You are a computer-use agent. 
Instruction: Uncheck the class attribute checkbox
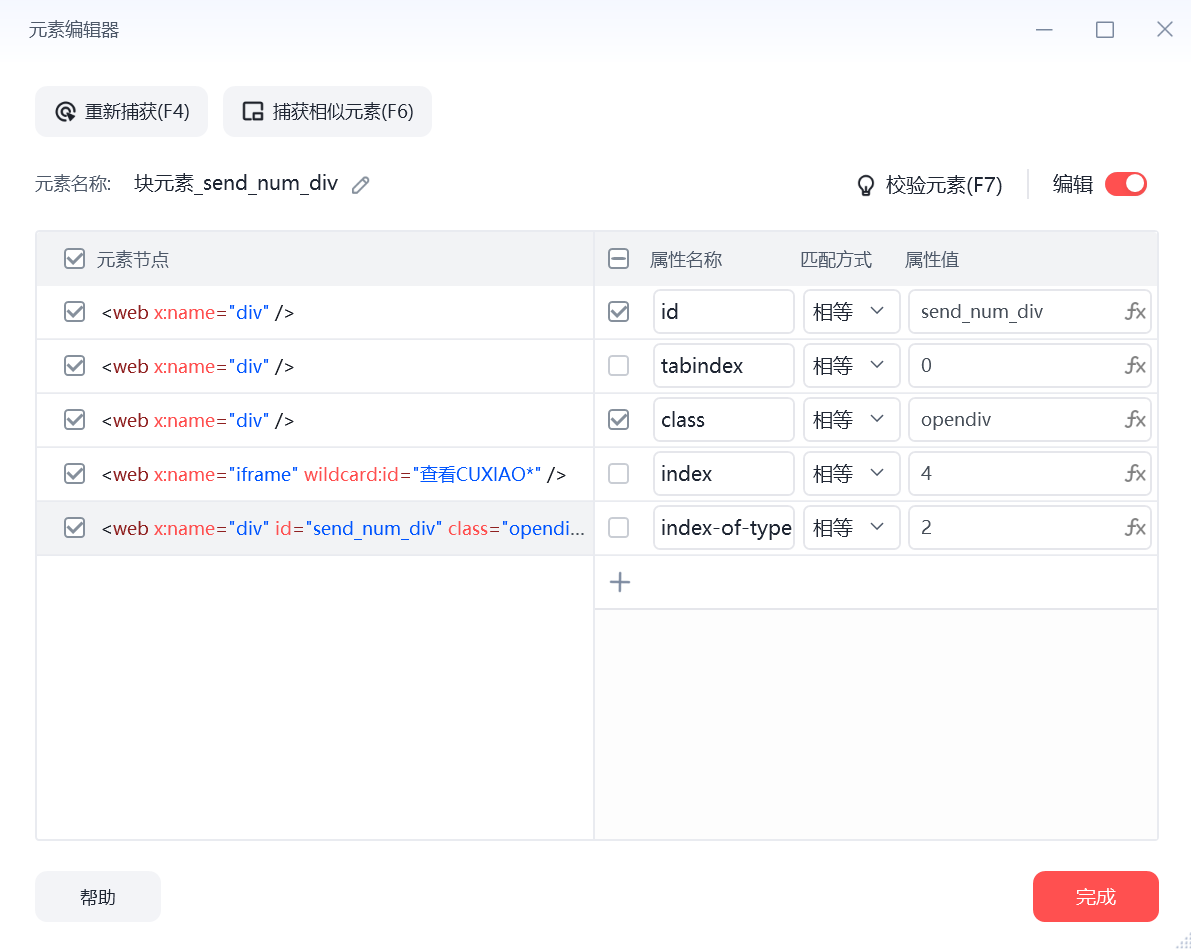click(x=618, y=419)
